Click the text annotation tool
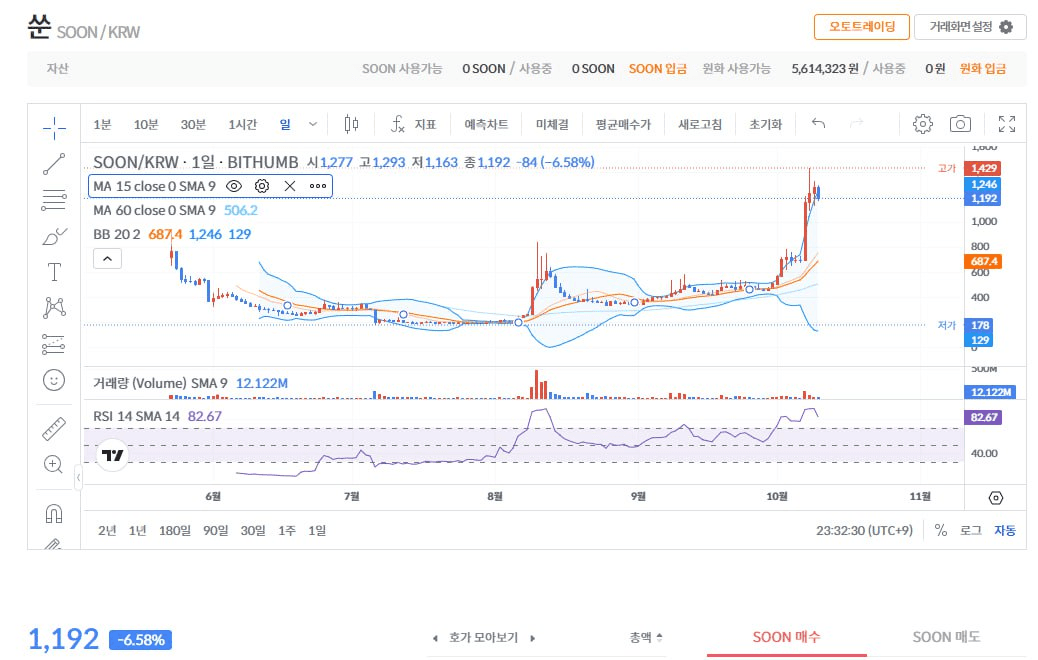Image resolution: width=1038 pixels, height=660 pixels. point(54,272)
